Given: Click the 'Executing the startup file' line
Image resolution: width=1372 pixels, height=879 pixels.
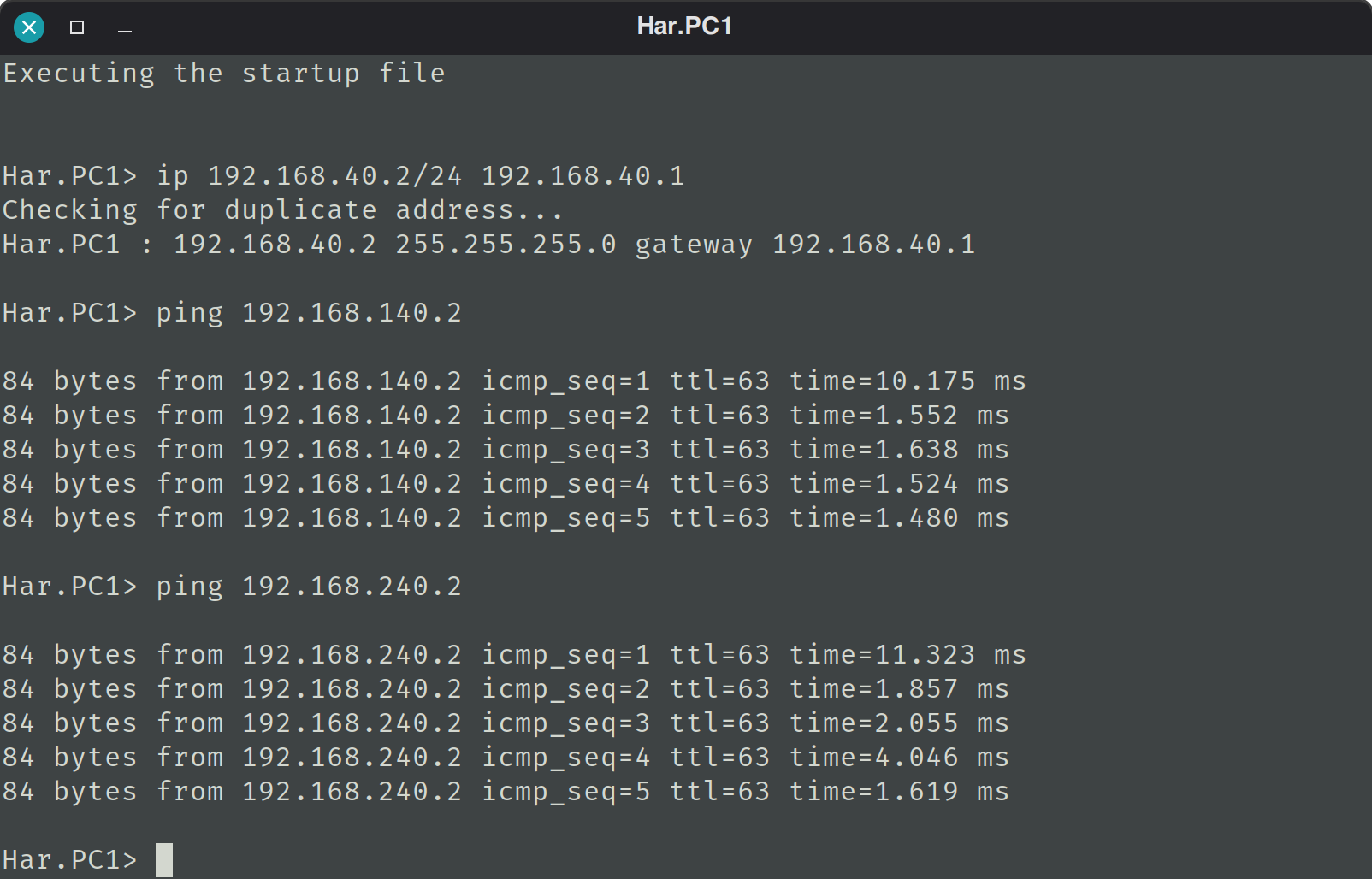Looking at the screenshot, I should (x=224, y=74).
